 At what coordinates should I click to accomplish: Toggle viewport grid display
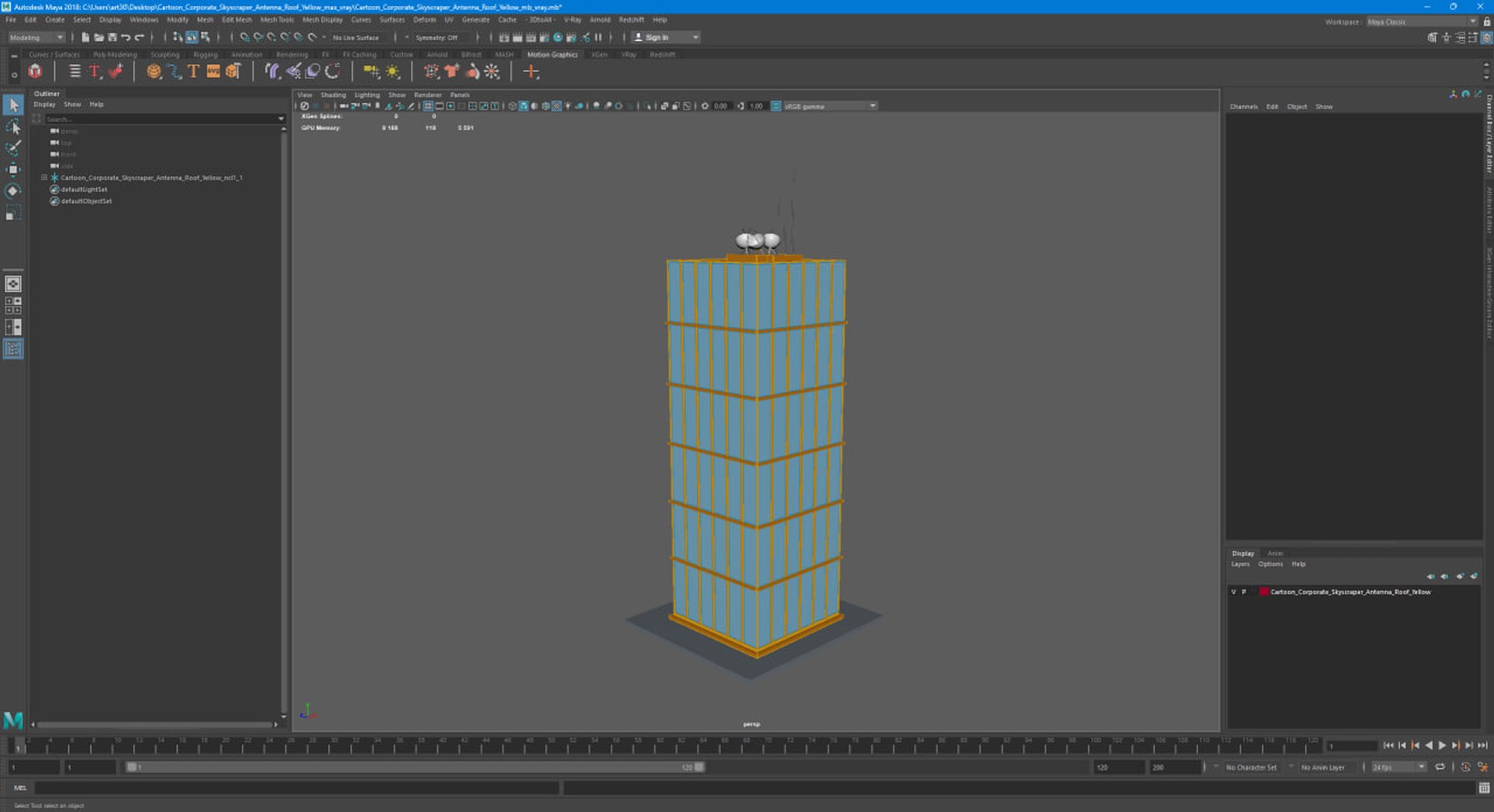(428, 106)
